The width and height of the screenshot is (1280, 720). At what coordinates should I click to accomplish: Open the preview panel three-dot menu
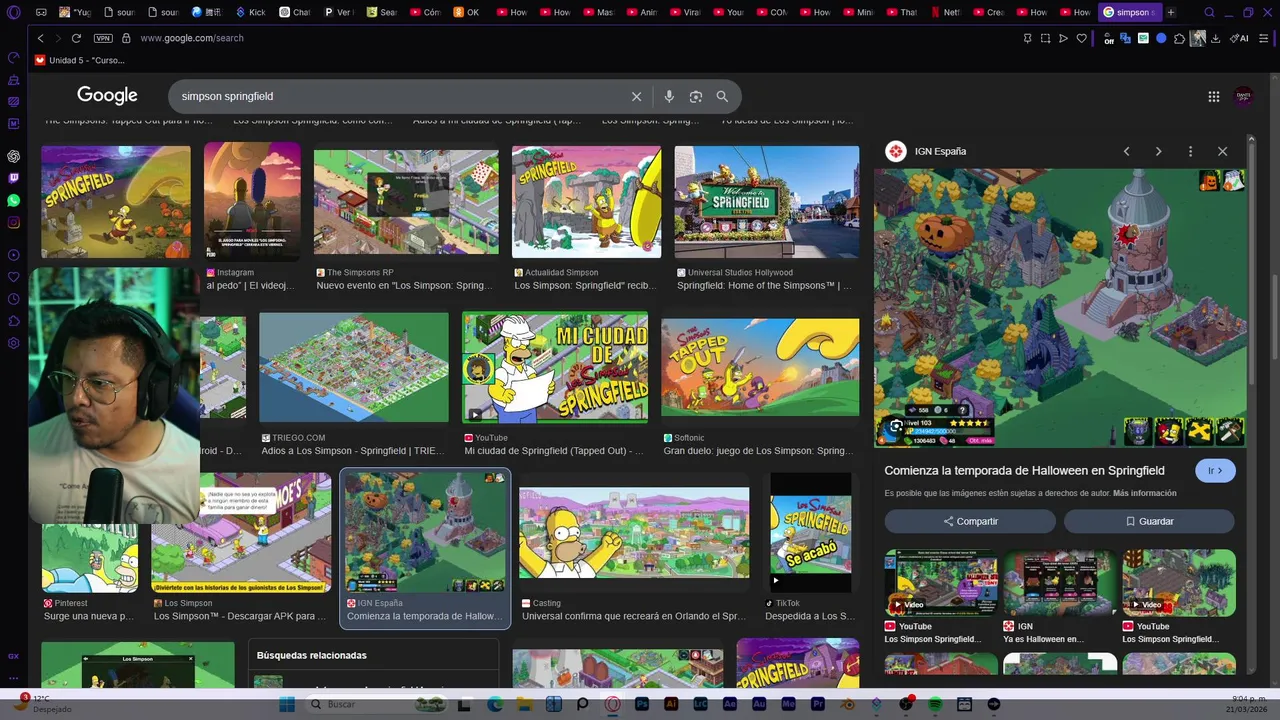tap(1190, 151)
